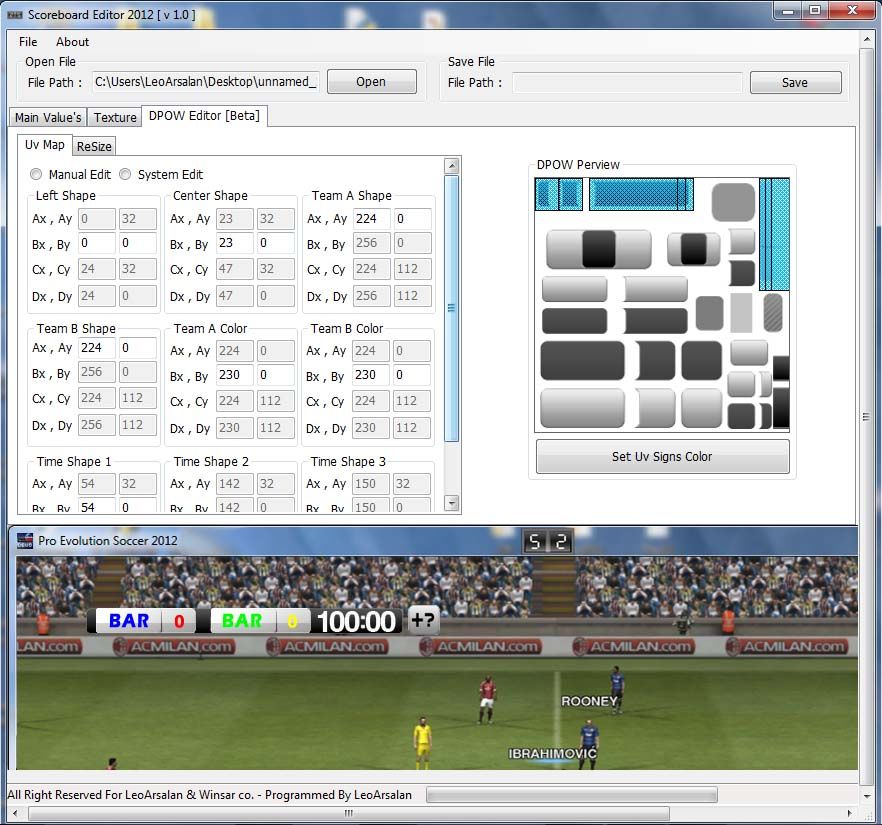Click the Pro Evolution Soccer 2012 panel icon

(x=24, y=541)
